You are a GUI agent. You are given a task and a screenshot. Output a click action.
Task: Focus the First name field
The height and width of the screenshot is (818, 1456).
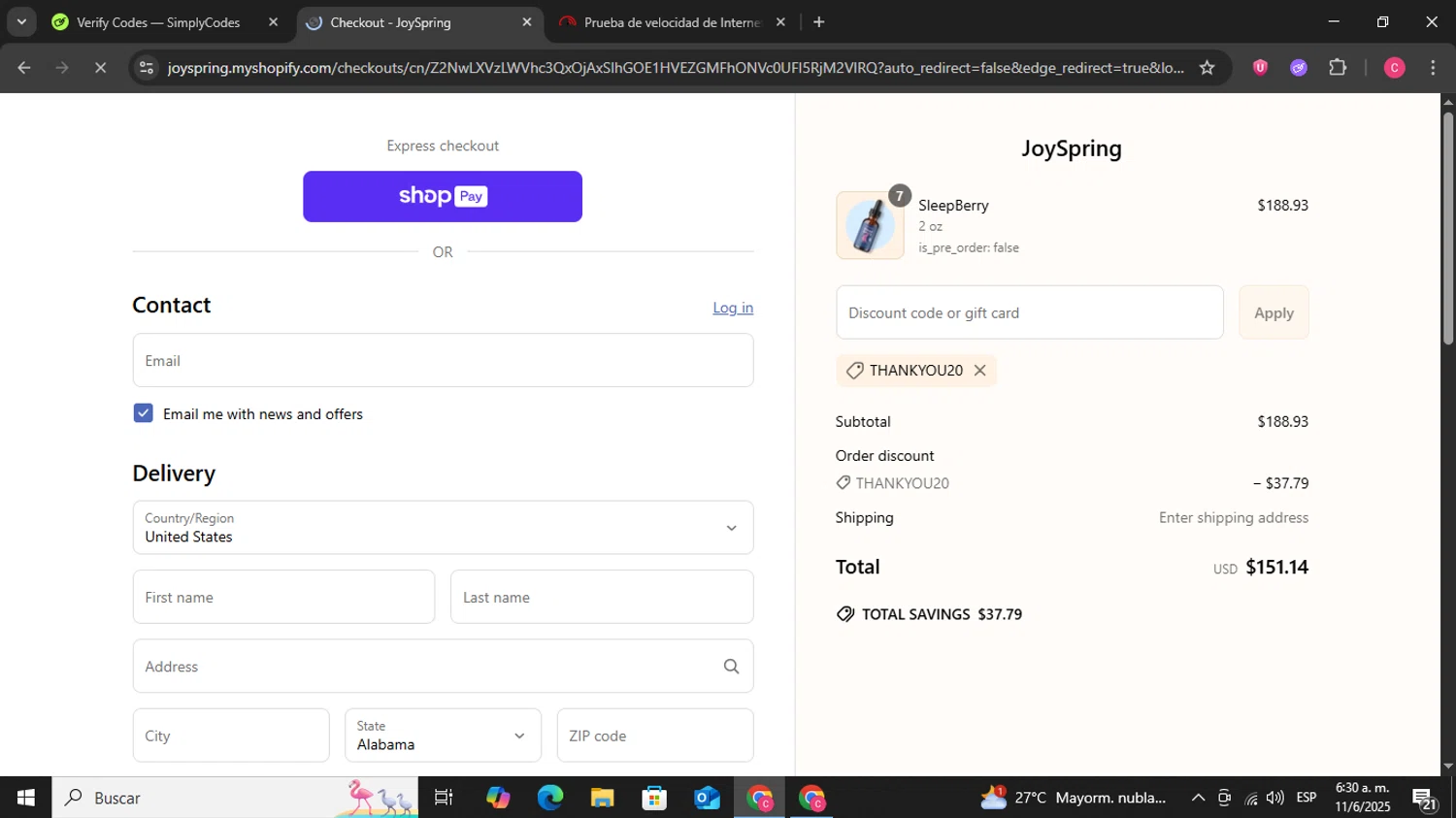click(283, 597)
